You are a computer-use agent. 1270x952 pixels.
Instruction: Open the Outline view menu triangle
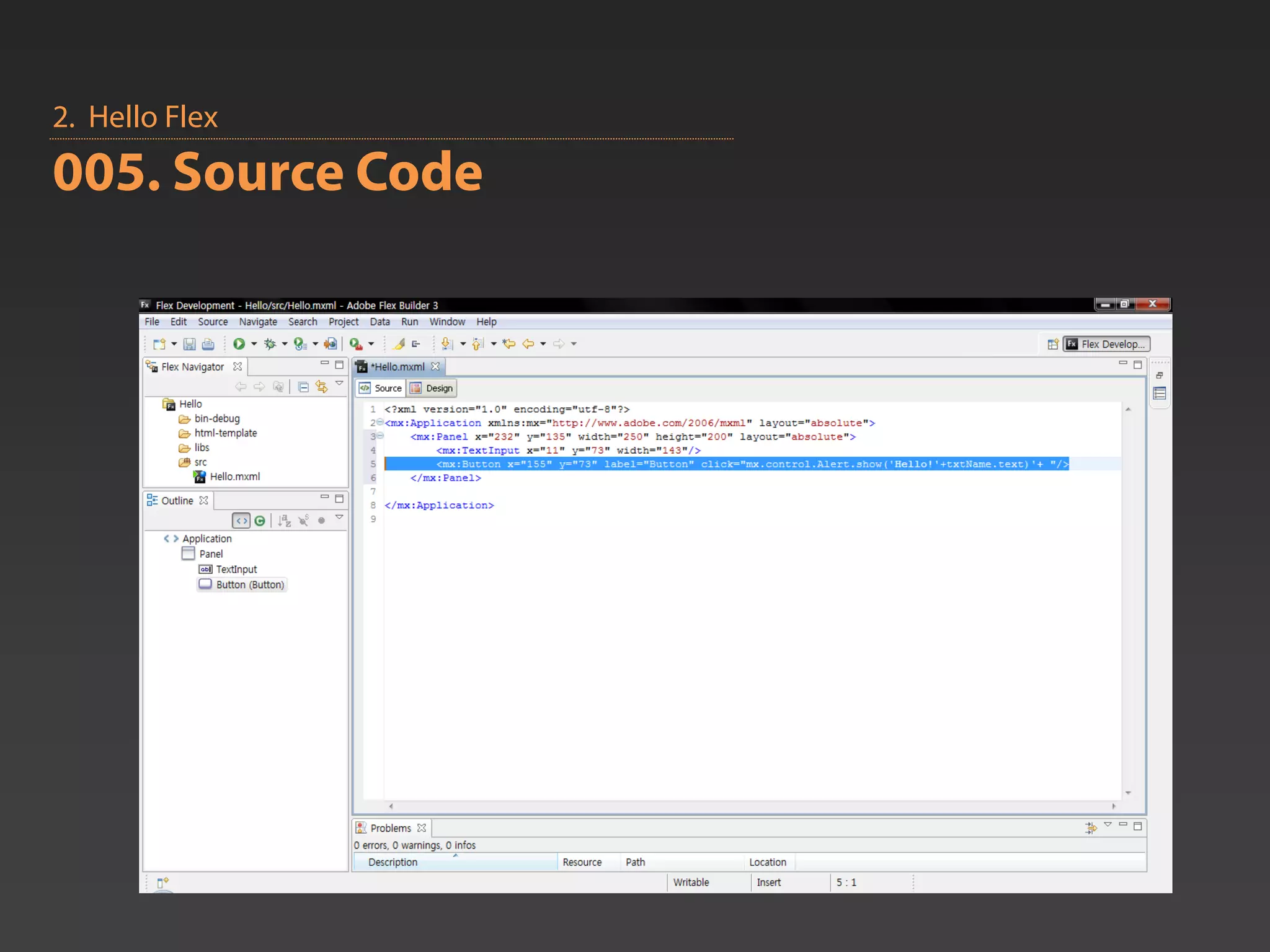[x=339, y=517]
